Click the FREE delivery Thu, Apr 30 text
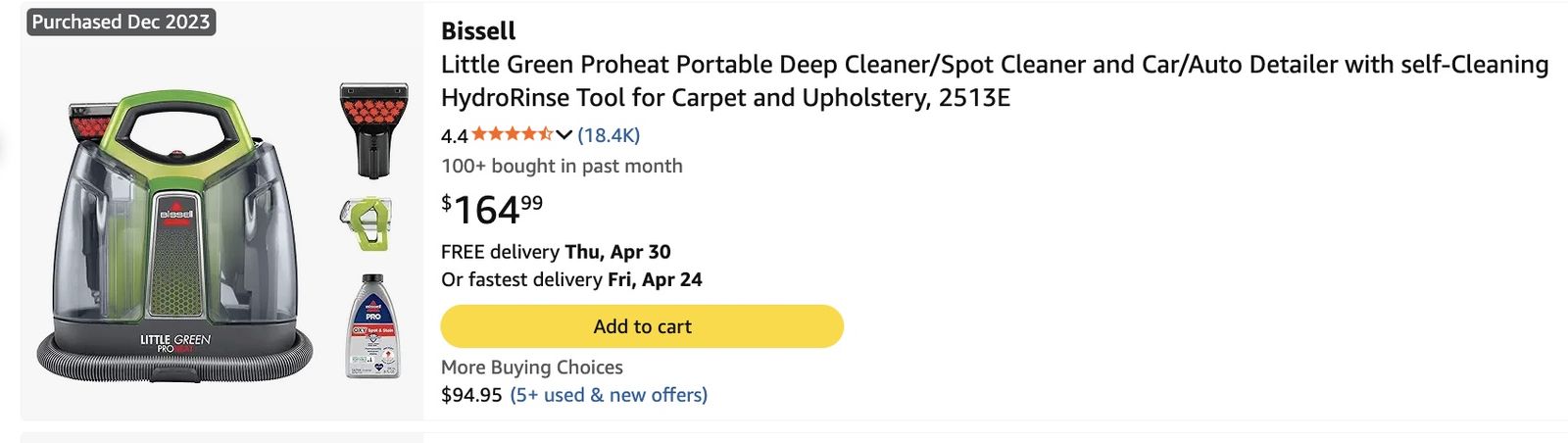The height and width of the screenshot is (443, 1568). [556, 252]
